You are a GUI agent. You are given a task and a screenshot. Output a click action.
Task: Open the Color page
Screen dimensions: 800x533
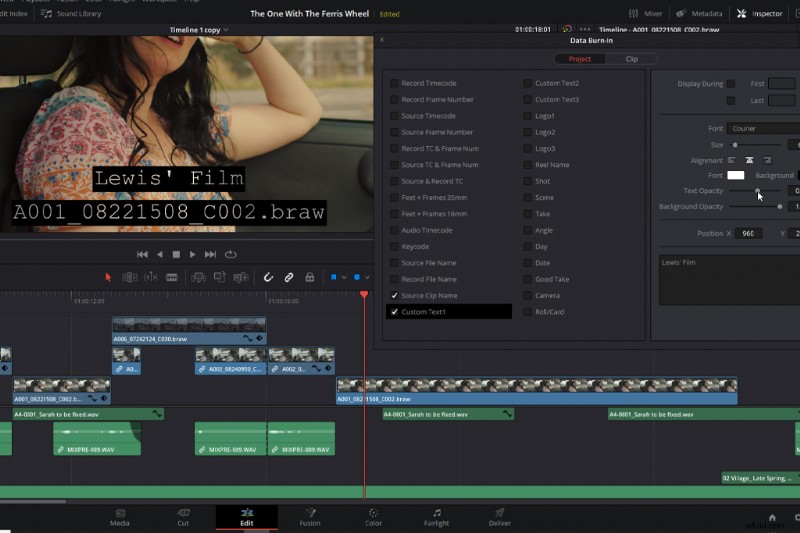click(x=373, y=517)
